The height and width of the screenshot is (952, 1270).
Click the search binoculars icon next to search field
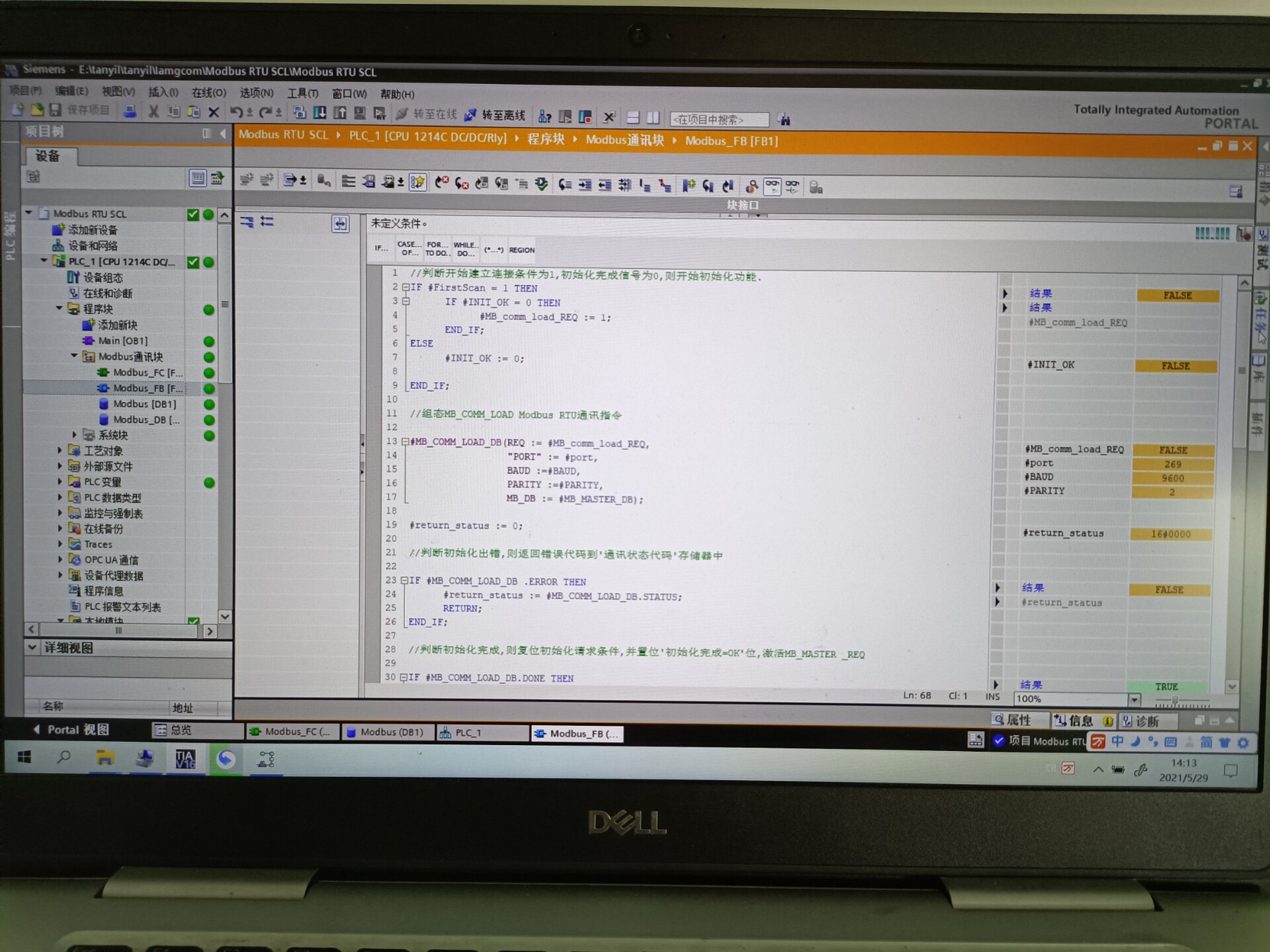pyautogui.click(x=784, y=120)
